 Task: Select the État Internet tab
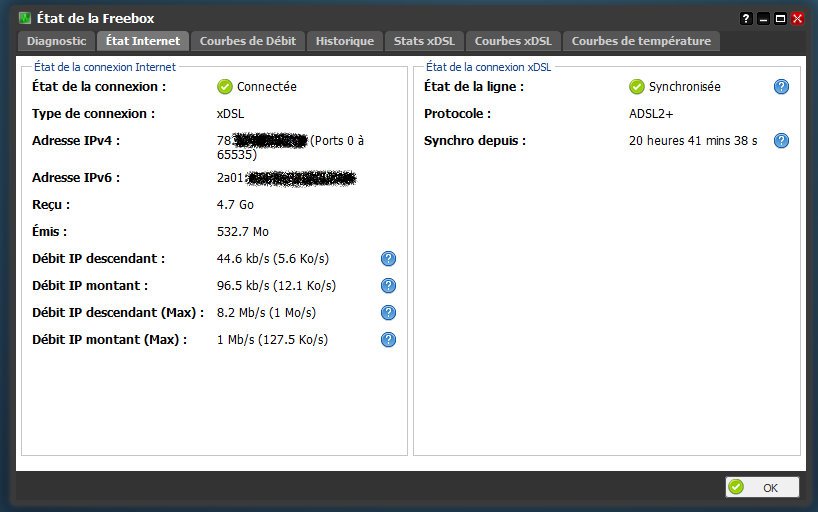tap(143, 41)
